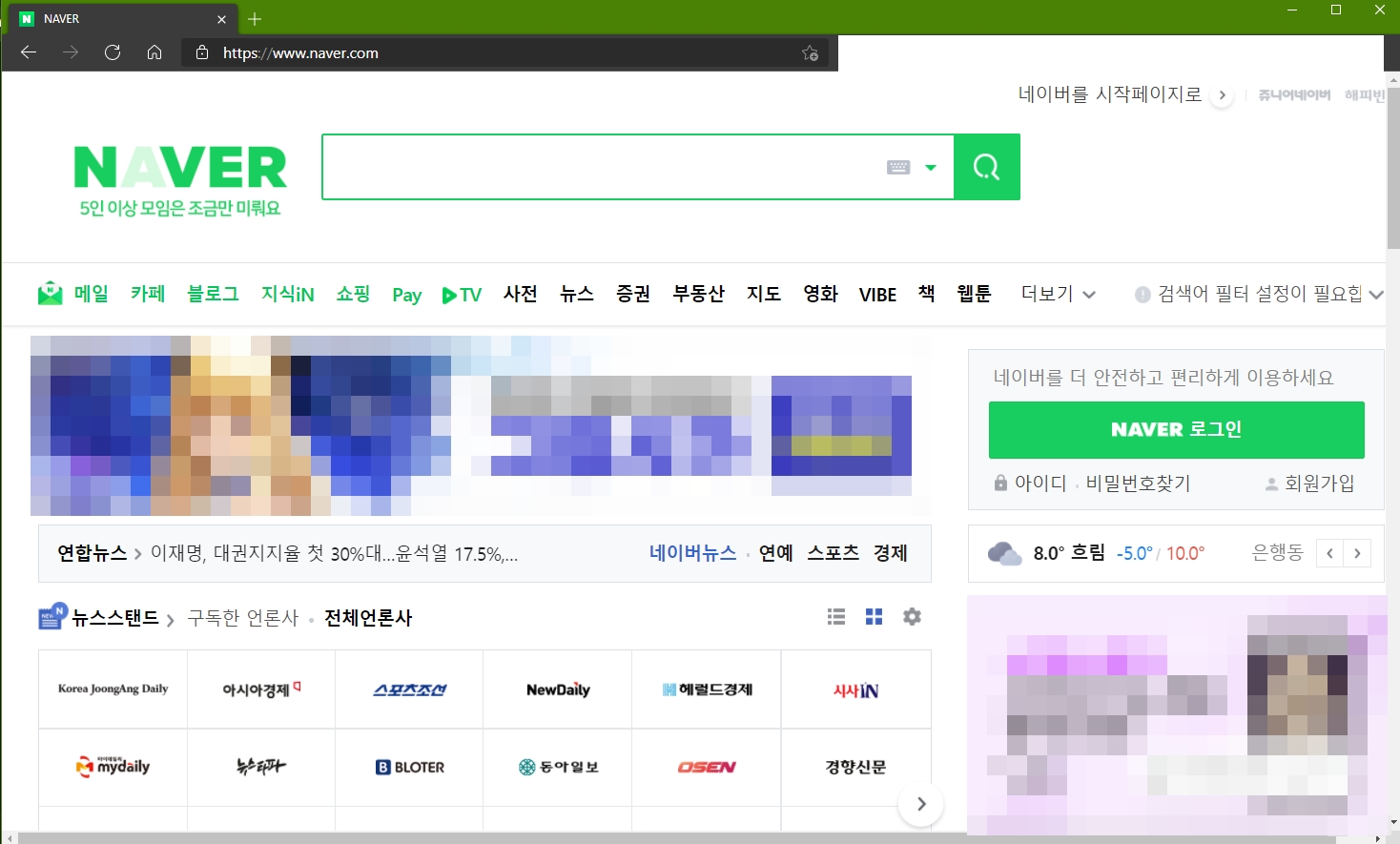The height and width of the screenshot is (844, 1400).
Task: Open 블로그 in the navigation menu
Action: [x=213, y=294]
